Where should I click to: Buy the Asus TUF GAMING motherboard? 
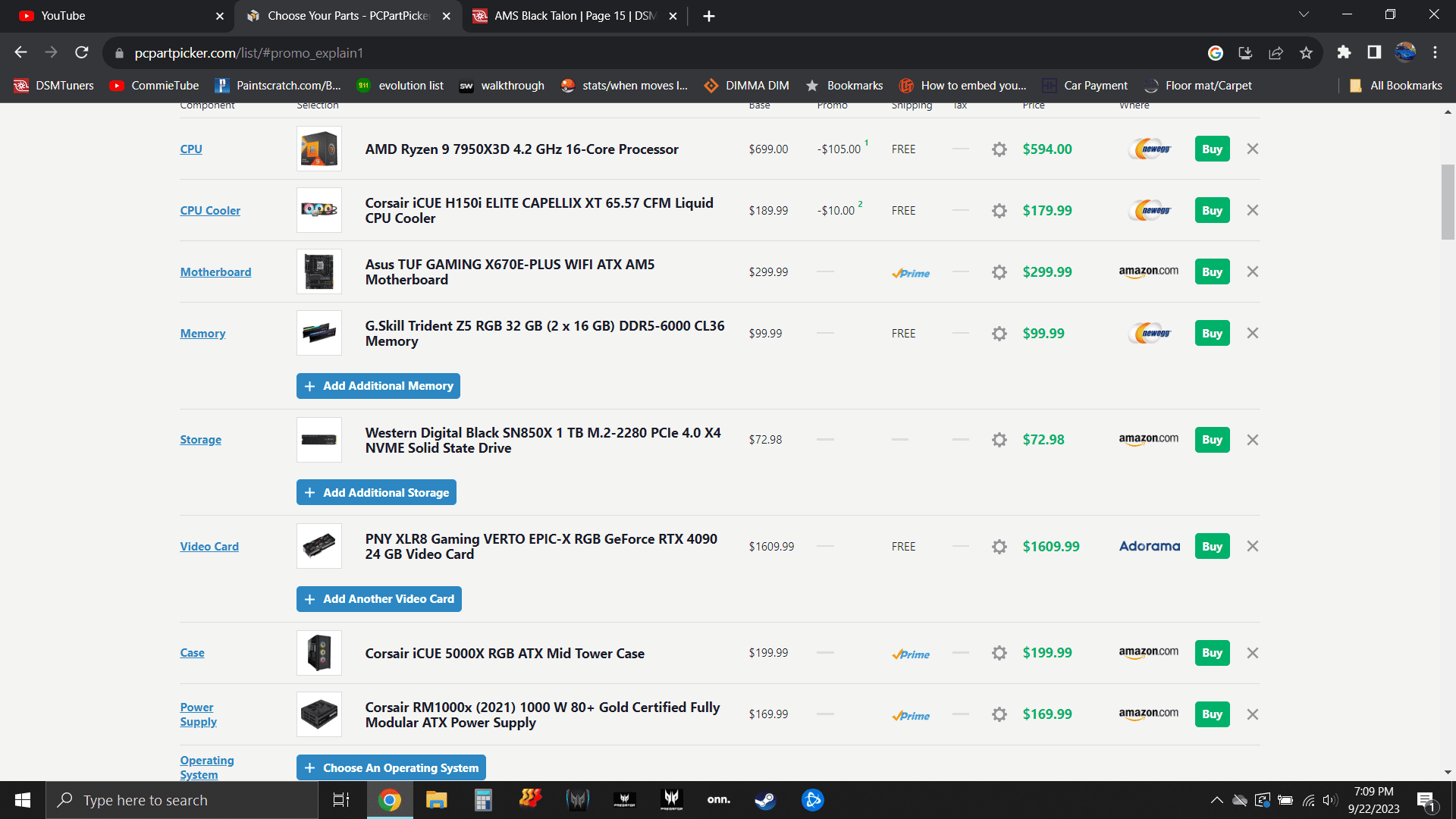pos(1212,272)
